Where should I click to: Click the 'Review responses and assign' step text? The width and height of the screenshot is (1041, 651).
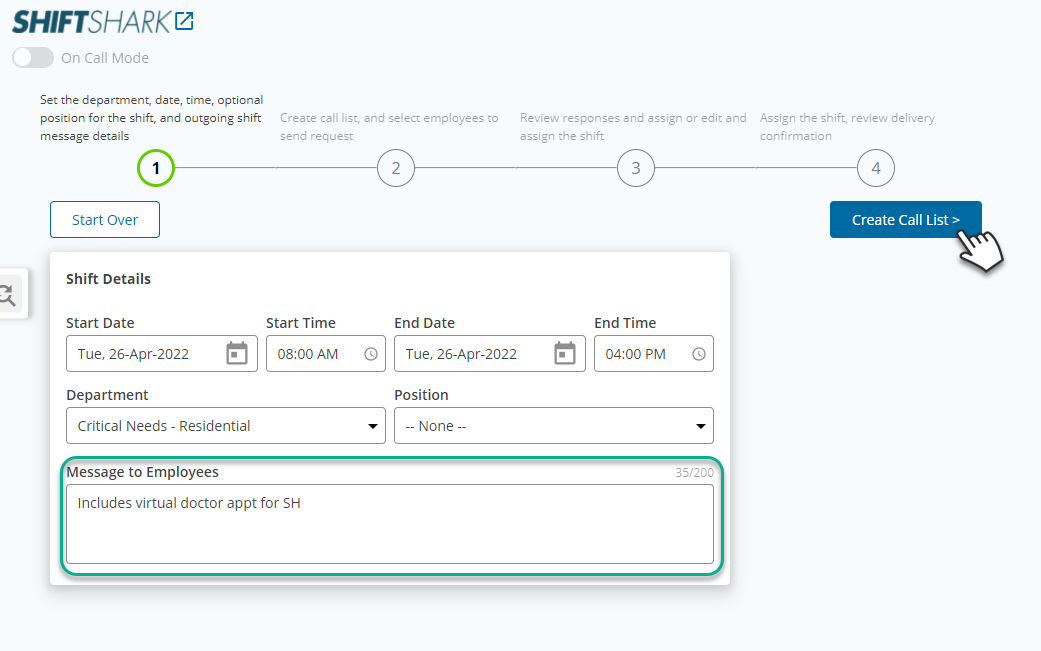point(633,126)
